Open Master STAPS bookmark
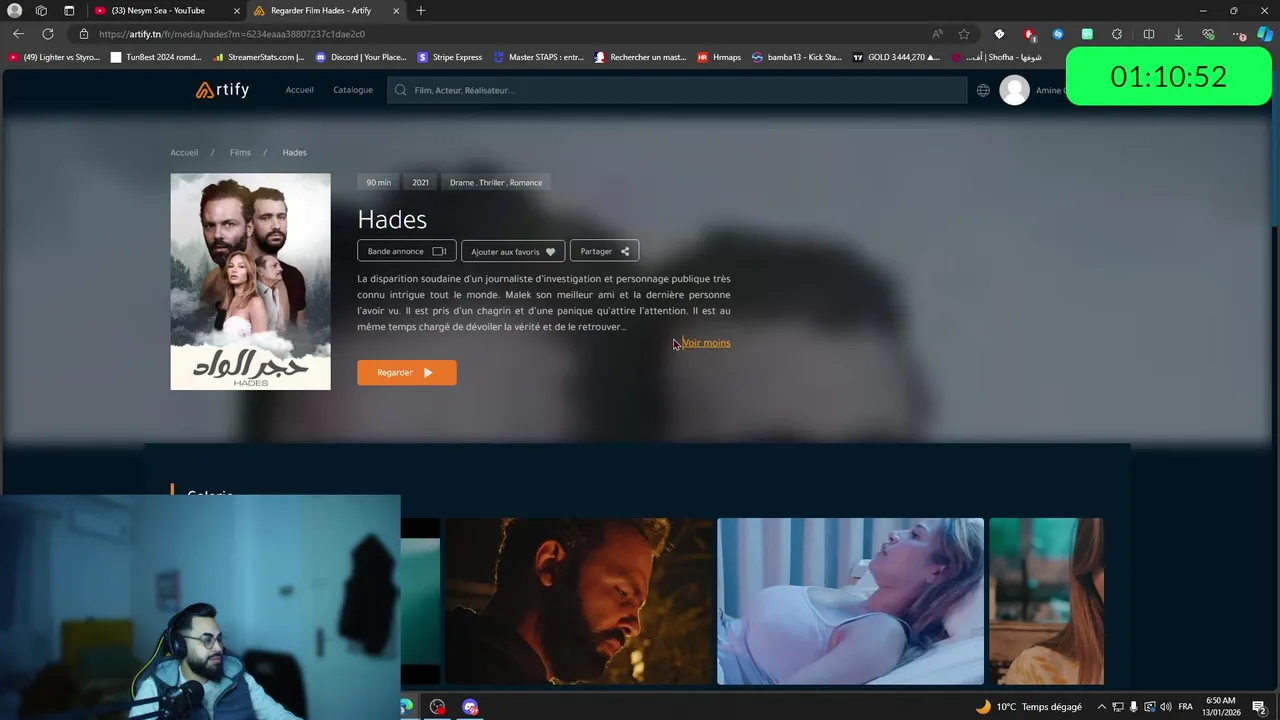Screen dimensions: 1280x720 (x=539, y=57)
